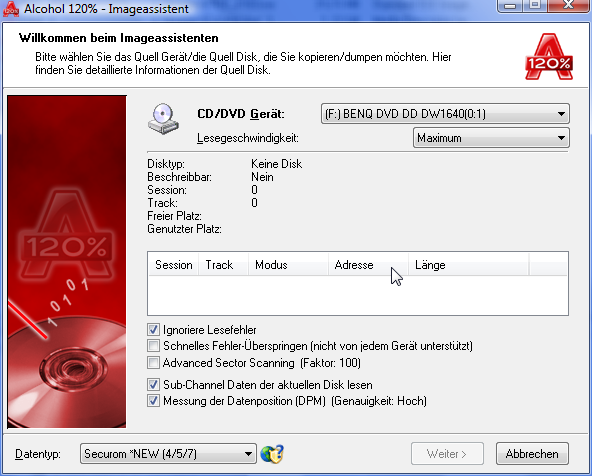Click the 'Nein' Beschreibbar value

click(262, 177)
